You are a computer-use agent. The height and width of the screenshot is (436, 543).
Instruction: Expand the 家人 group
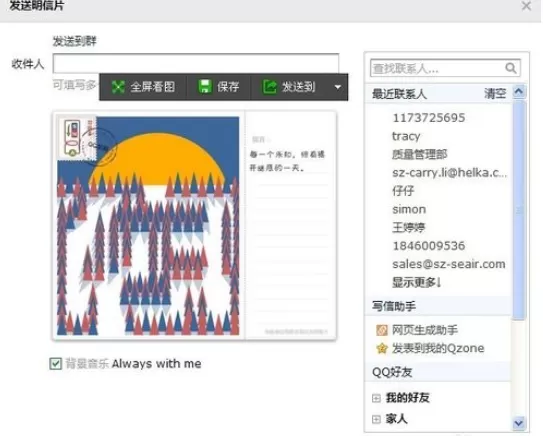(376, 419)
